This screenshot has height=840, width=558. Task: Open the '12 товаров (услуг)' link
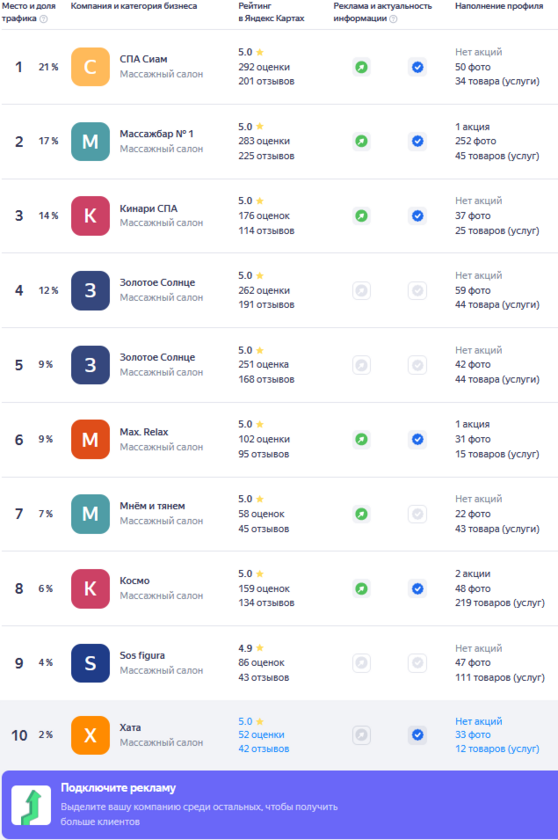pos(497,748)
